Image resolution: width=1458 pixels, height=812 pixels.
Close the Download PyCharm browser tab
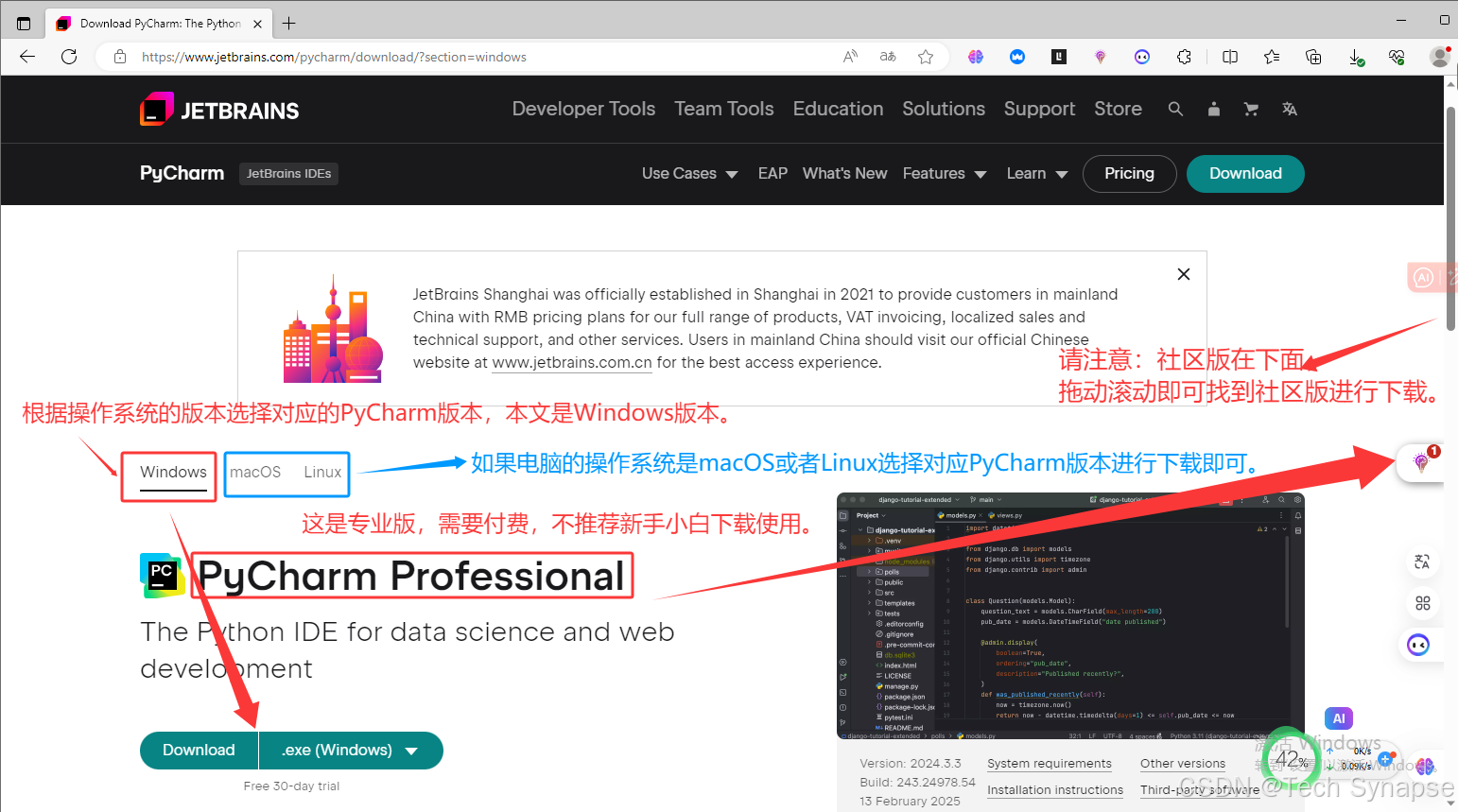tap(258, 24)
